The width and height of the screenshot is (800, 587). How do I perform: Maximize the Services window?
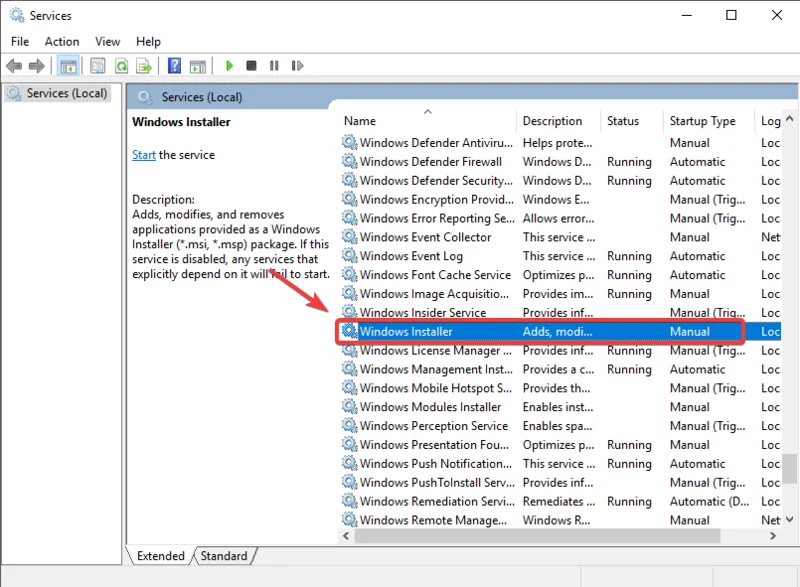(x=731, y=15)
